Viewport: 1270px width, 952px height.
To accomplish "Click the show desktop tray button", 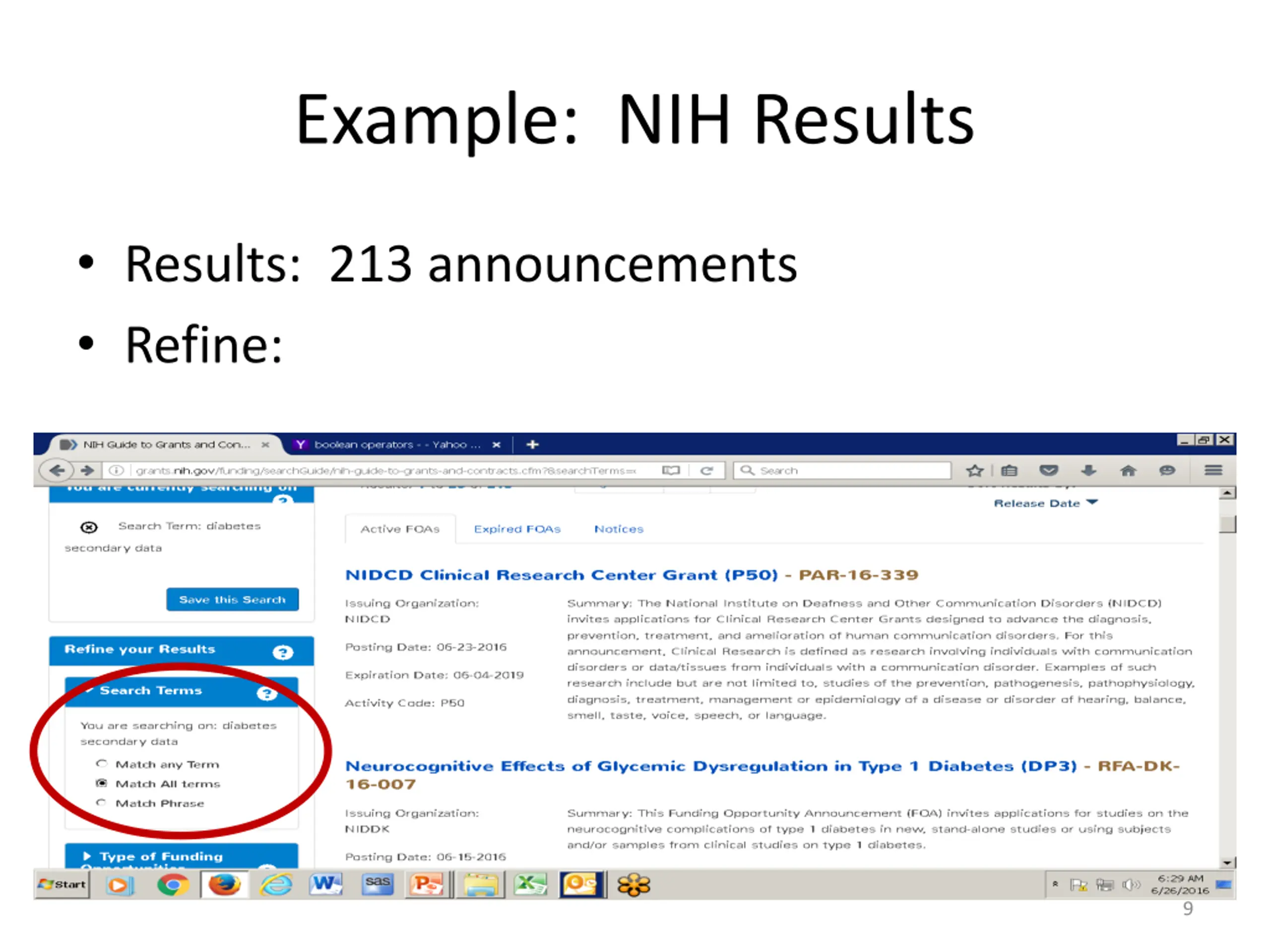I will tap(1223, 884).
